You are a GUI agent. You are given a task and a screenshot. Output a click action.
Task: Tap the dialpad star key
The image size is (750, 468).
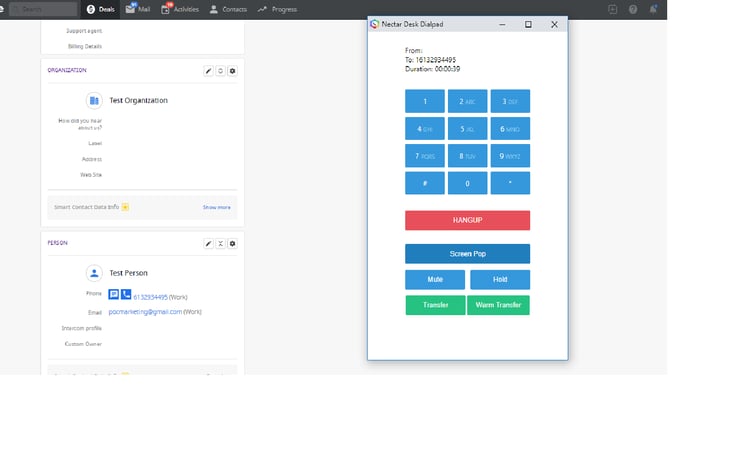(510, 183)
